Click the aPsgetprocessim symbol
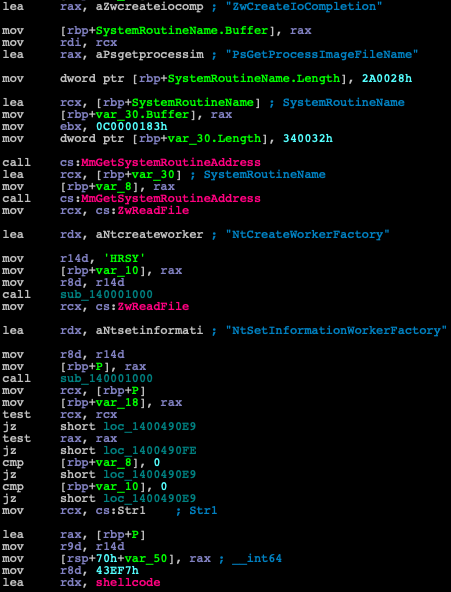 (150, 55)
